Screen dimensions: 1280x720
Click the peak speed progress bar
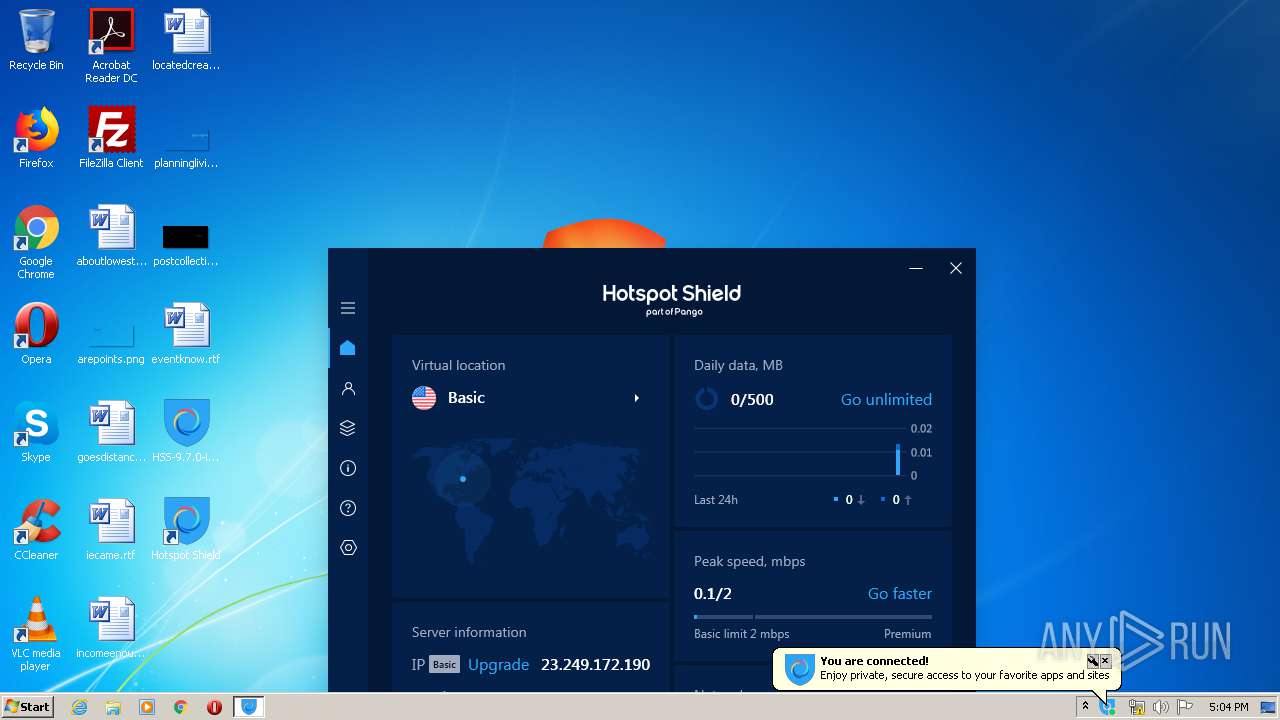pyautogui.click(x=813, y=617)
